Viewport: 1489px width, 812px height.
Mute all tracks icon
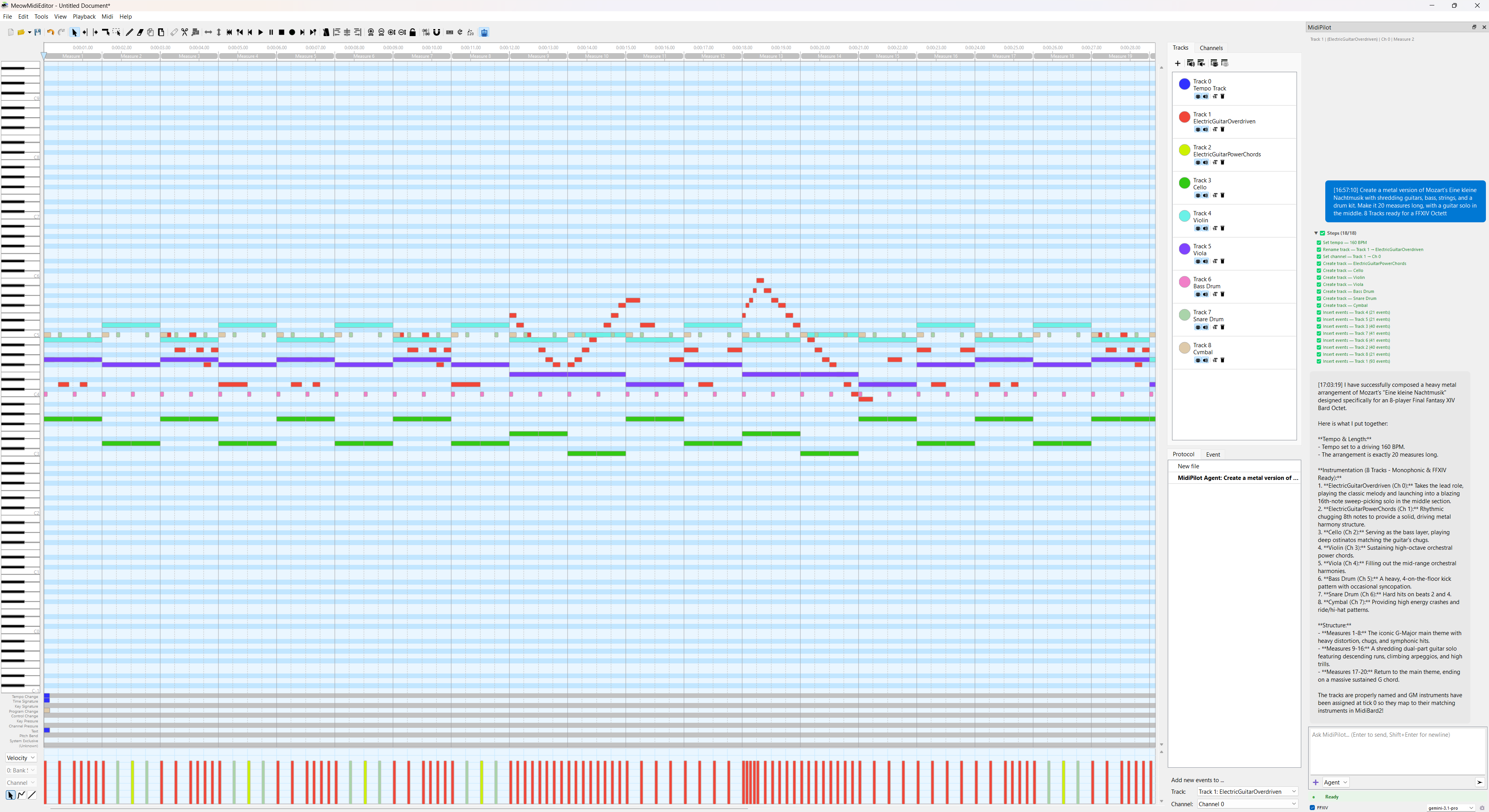click(x=1202, y=63)
